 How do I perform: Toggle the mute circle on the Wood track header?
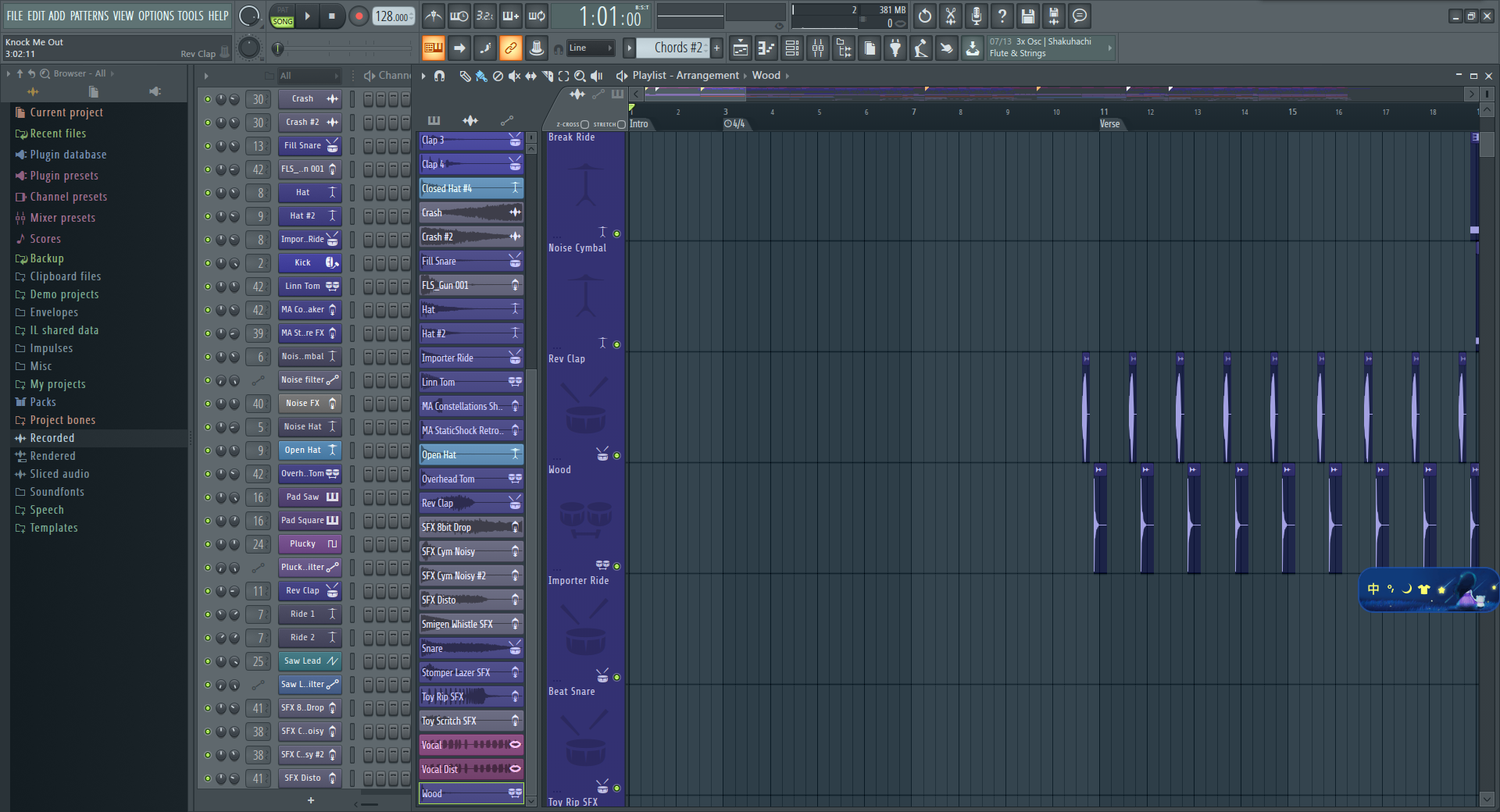(616, 455)
